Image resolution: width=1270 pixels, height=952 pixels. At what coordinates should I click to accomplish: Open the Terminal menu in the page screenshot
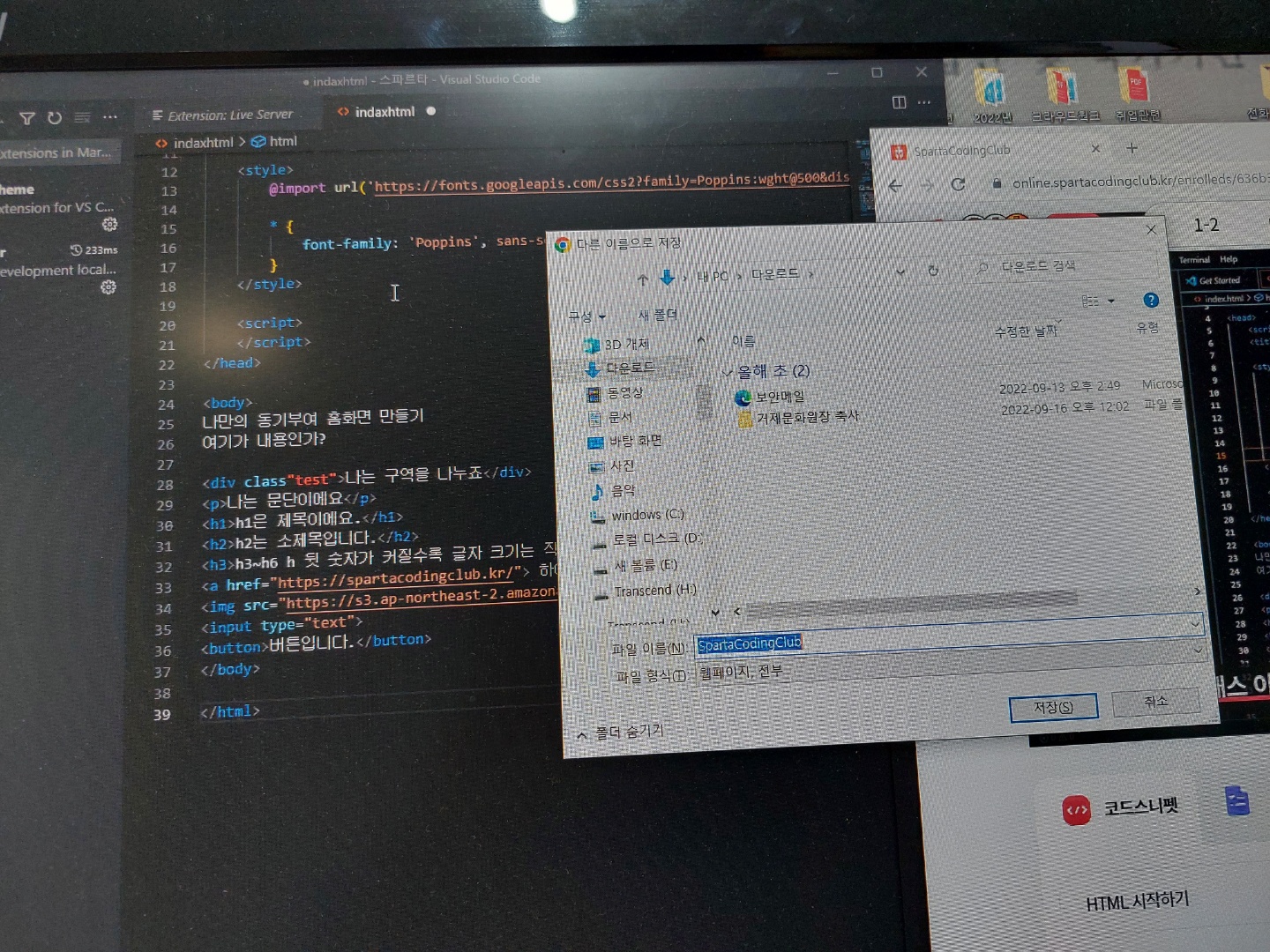[x=1194, y=260]
